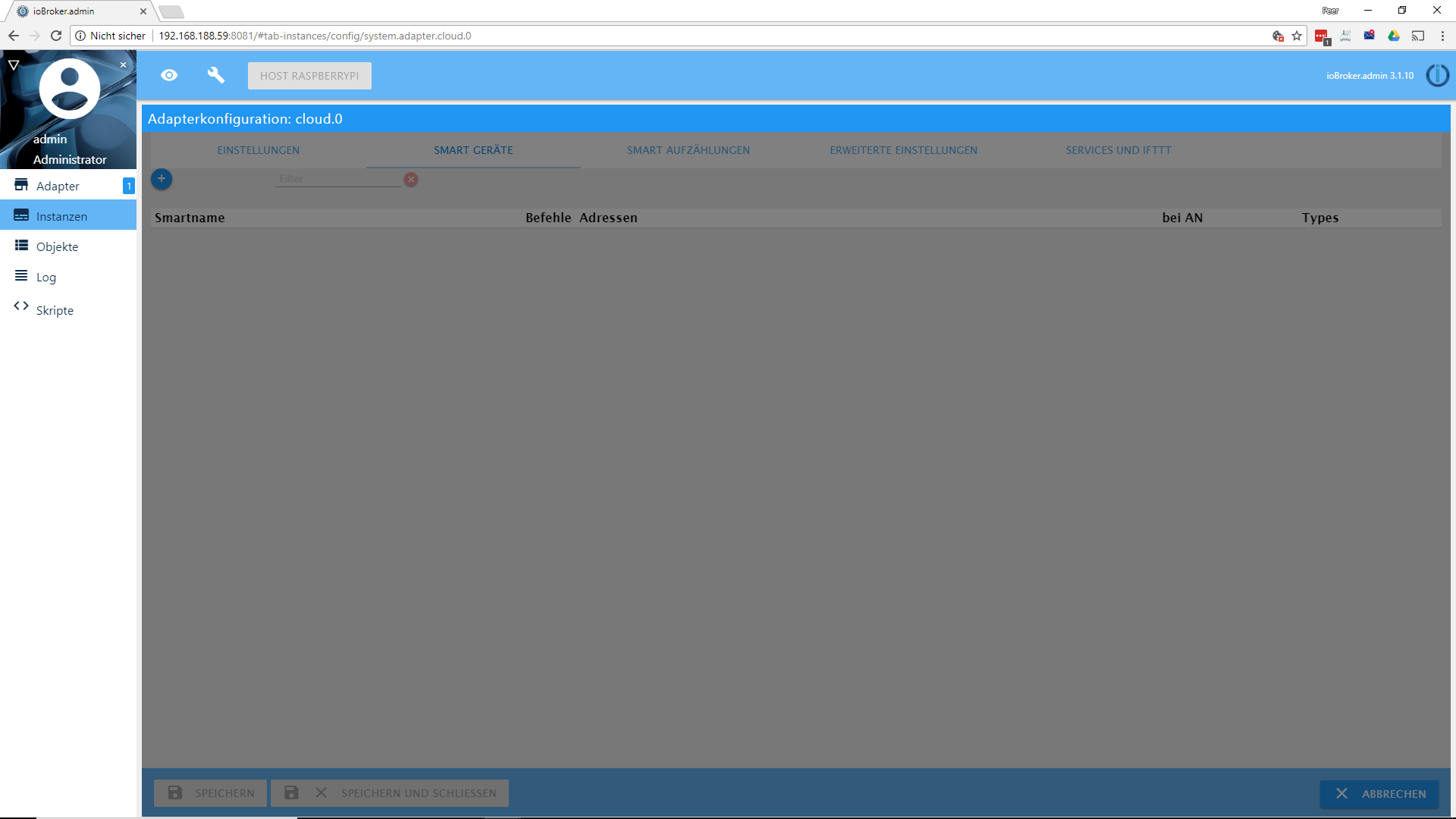Toggle the eye visibility icon in header

coord(169,75)
